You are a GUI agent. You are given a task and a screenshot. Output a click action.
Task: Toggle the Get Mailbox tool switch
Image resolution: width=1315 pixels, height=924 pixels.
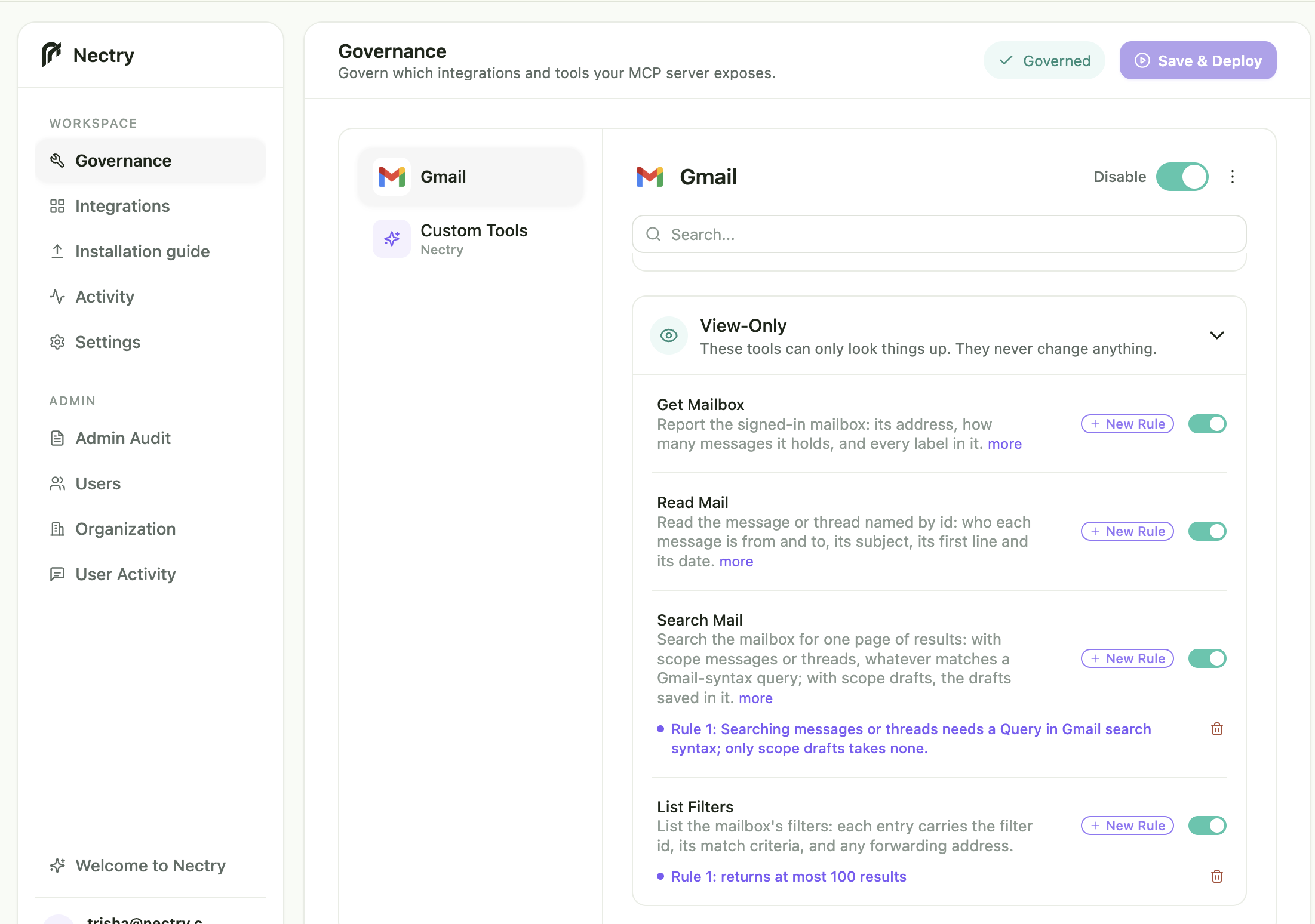coord(1207,424)
